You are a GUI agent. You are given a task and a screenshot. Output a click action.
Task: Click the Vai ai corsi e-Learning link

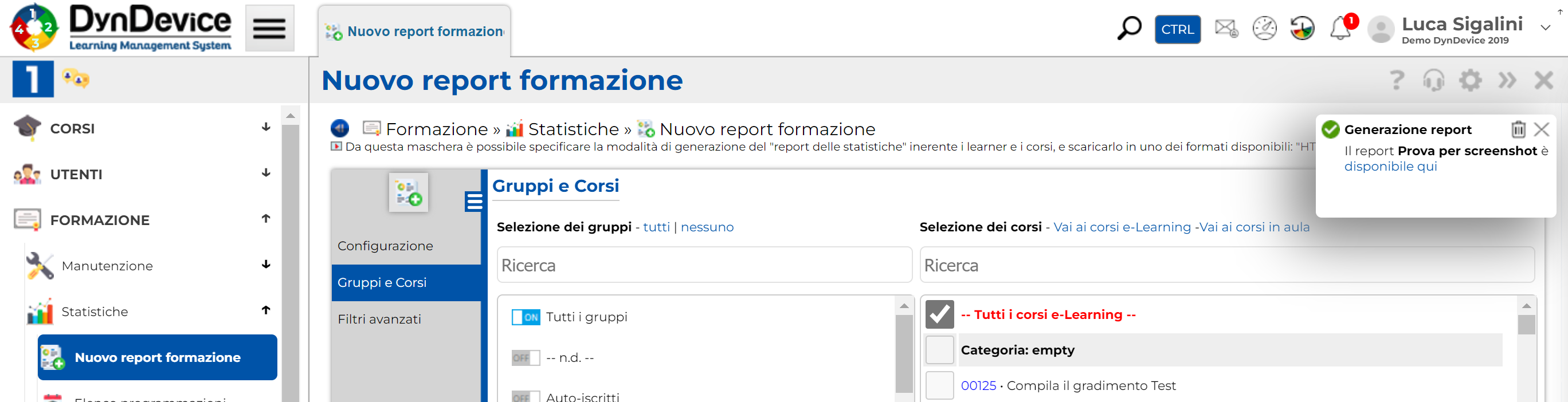coord(1121,227)
